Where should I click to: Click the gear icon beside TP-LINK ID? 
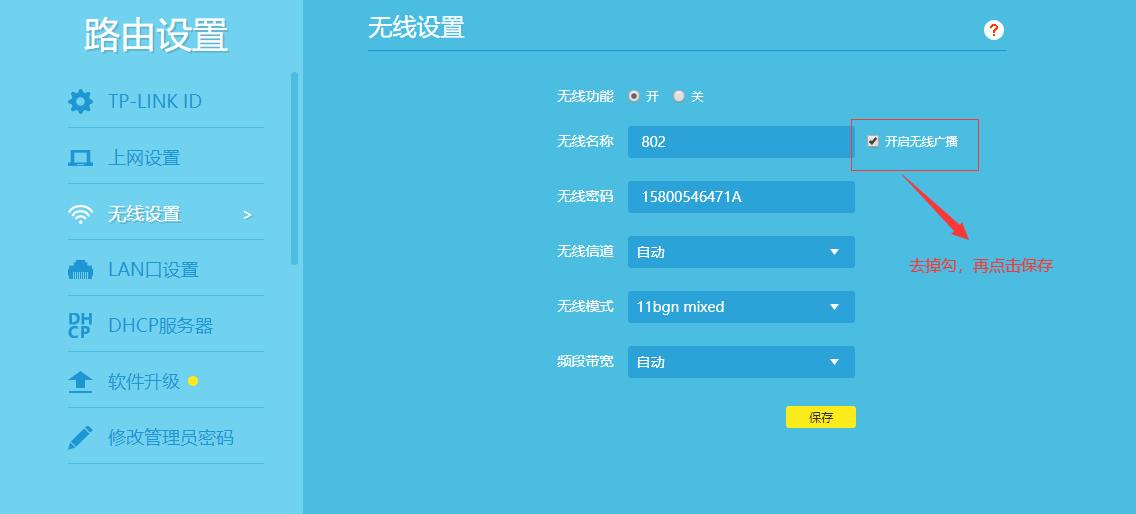[x=80, y=101]
